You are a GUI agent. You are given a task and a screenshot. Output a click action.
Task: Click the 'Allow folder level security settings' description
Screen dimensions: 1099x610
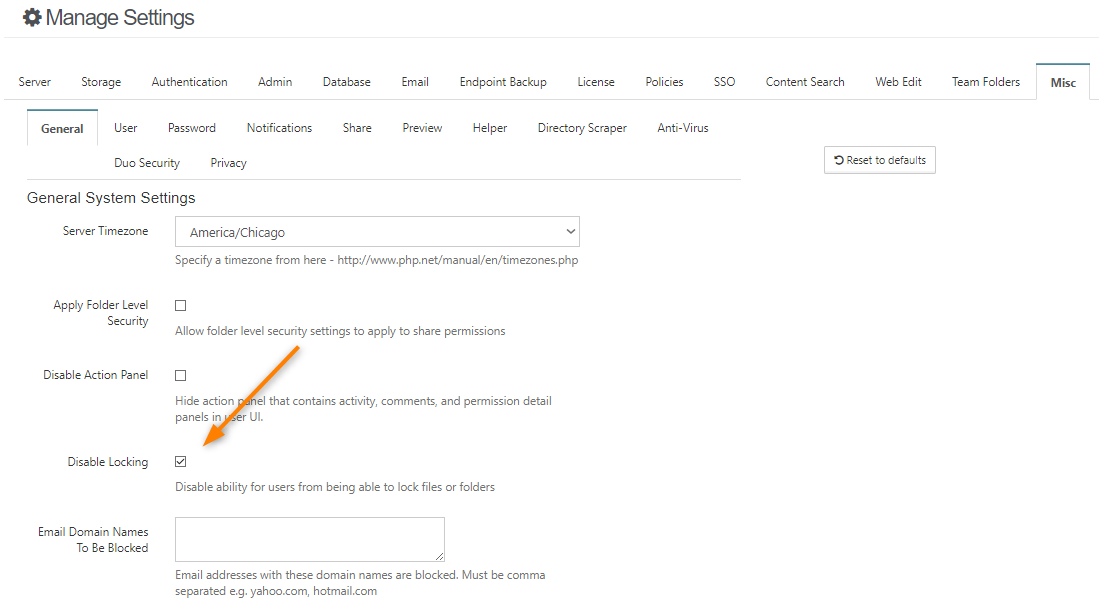click(340, 331)
